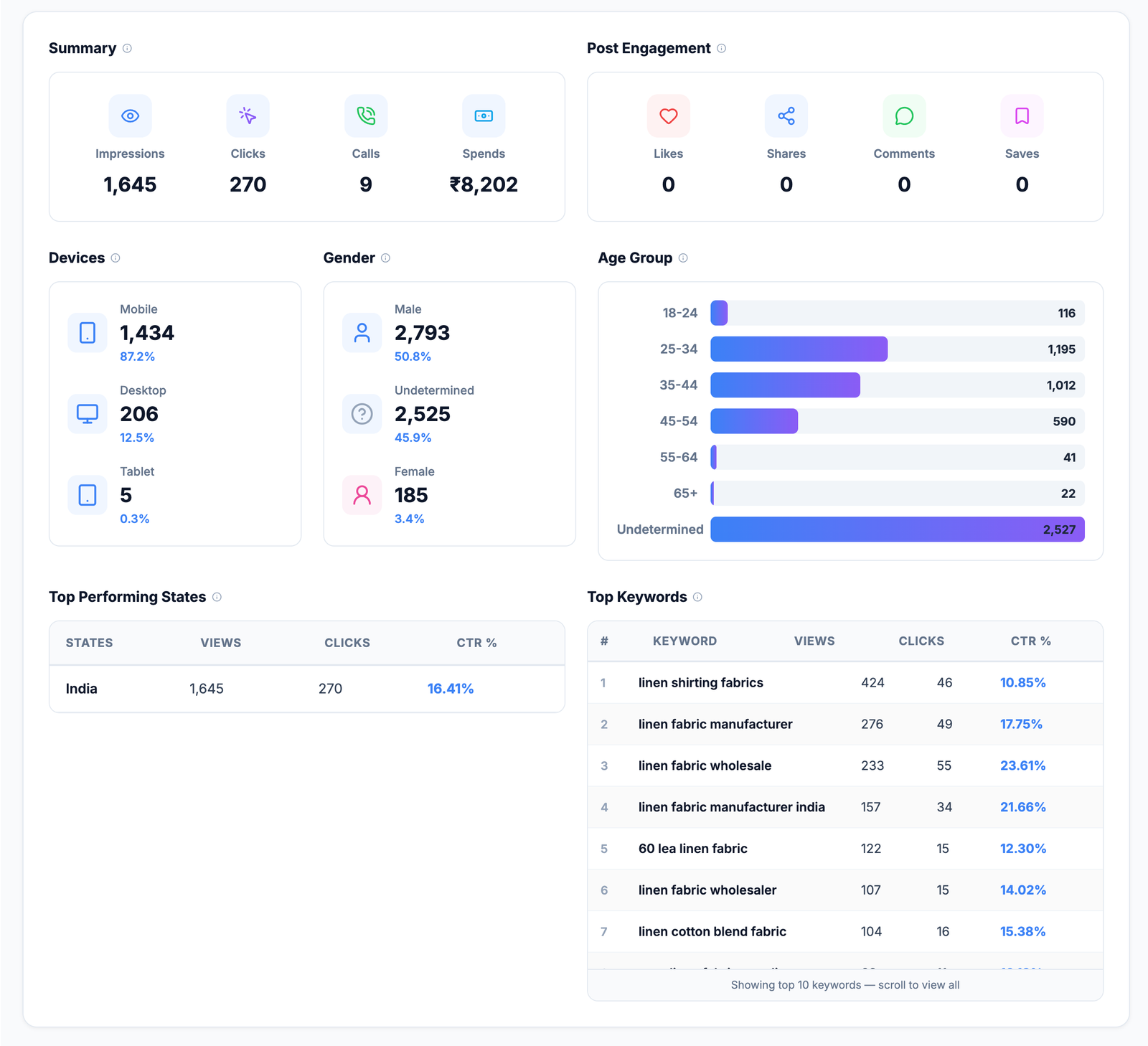Select the Undetermined age group bar
The image size is (1148, 1046).
[x=897, y=529]
